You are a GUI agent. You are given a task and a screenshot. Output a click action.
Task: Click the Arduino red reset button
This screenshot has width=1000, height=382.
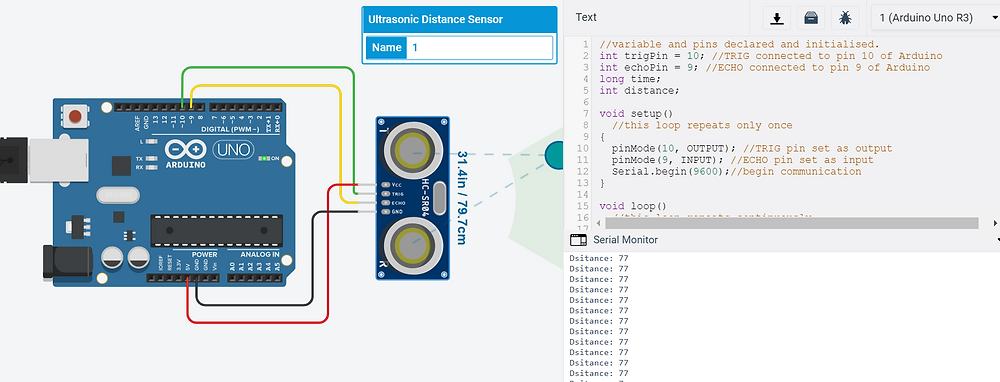75,117
